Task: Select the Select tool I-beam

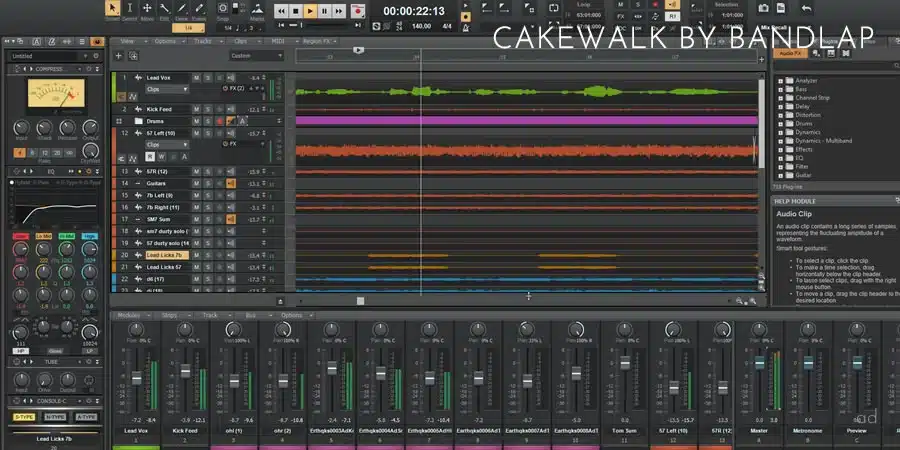Action: pos(130,8)
